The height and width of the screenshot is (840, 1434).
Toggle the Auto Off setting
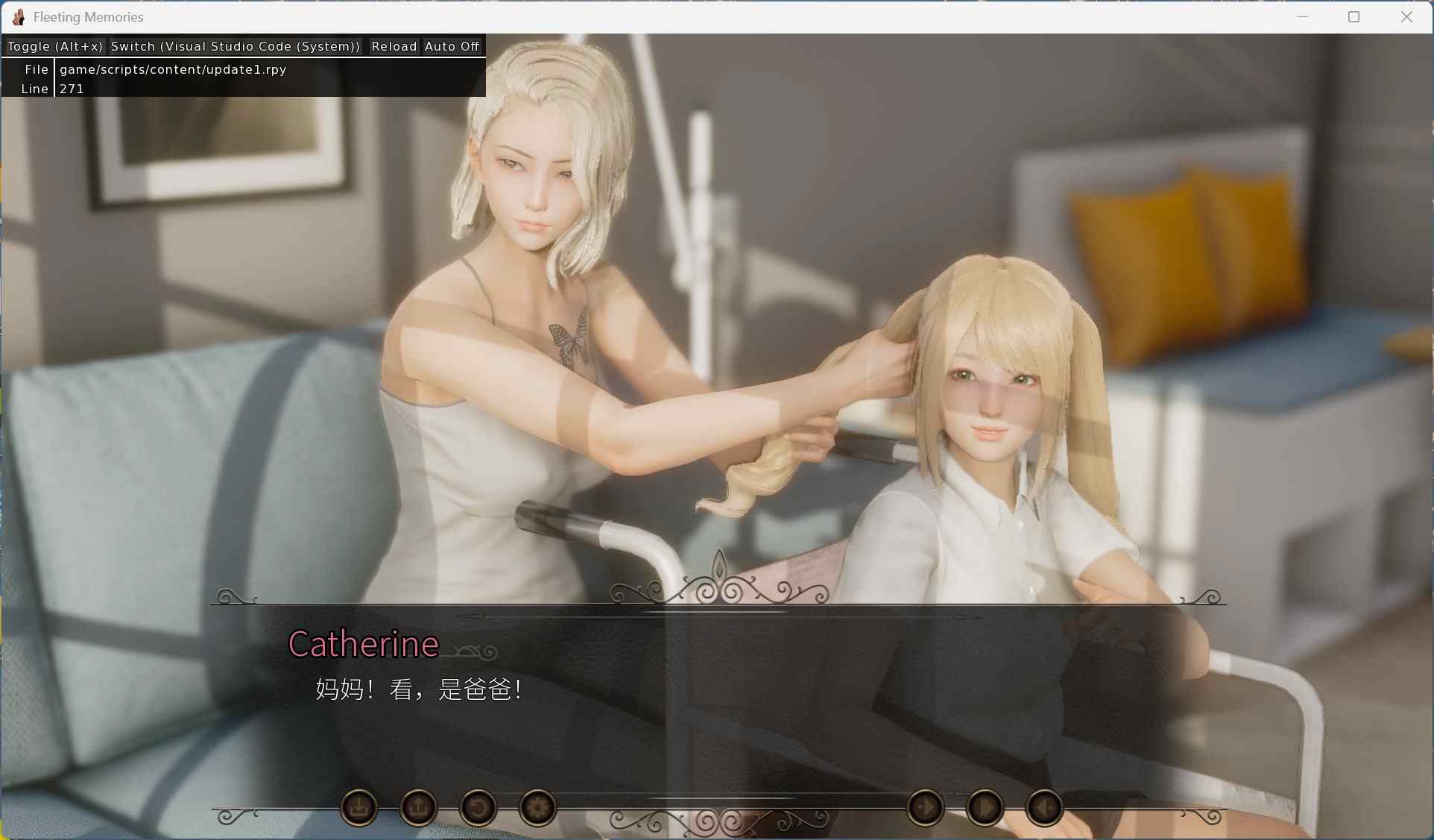coord(452,46)
